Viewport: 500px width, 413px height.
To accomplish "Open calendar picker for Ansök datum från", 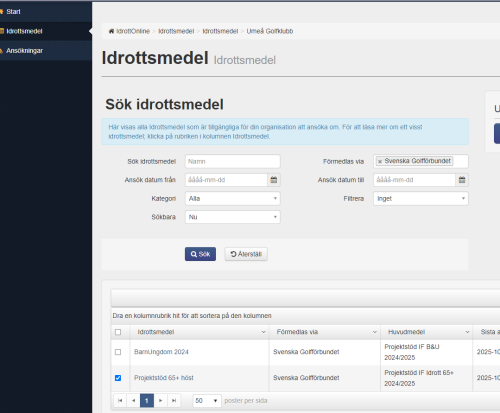I will pos(274,180).
